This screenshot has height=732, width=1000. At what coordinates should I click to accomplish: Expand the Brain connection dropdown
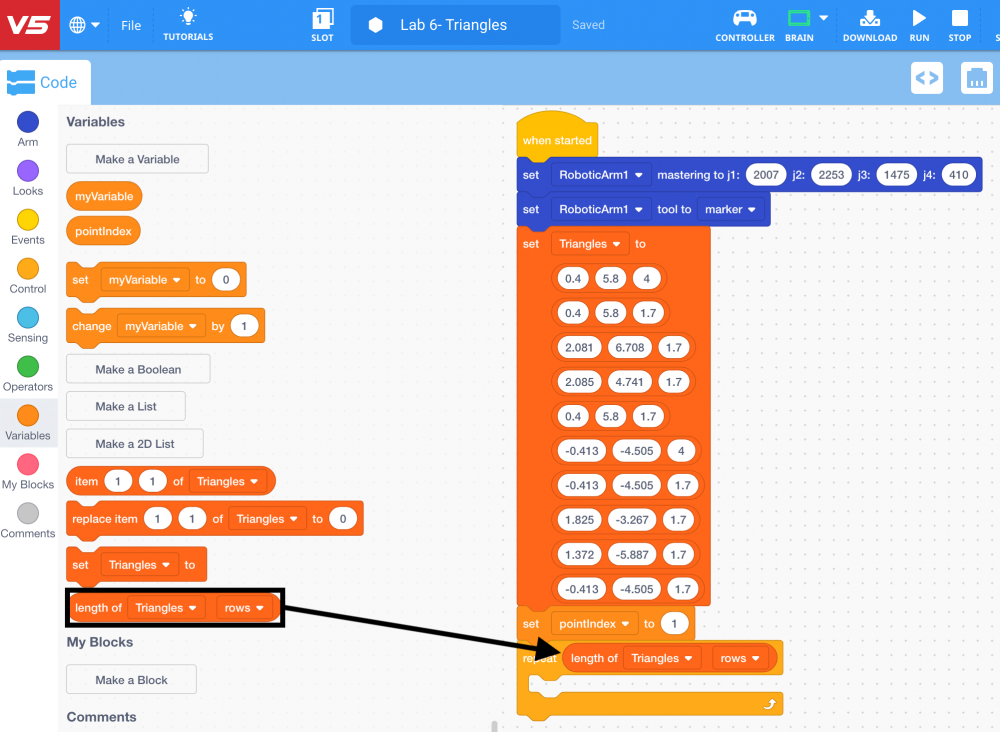[823, 18]
